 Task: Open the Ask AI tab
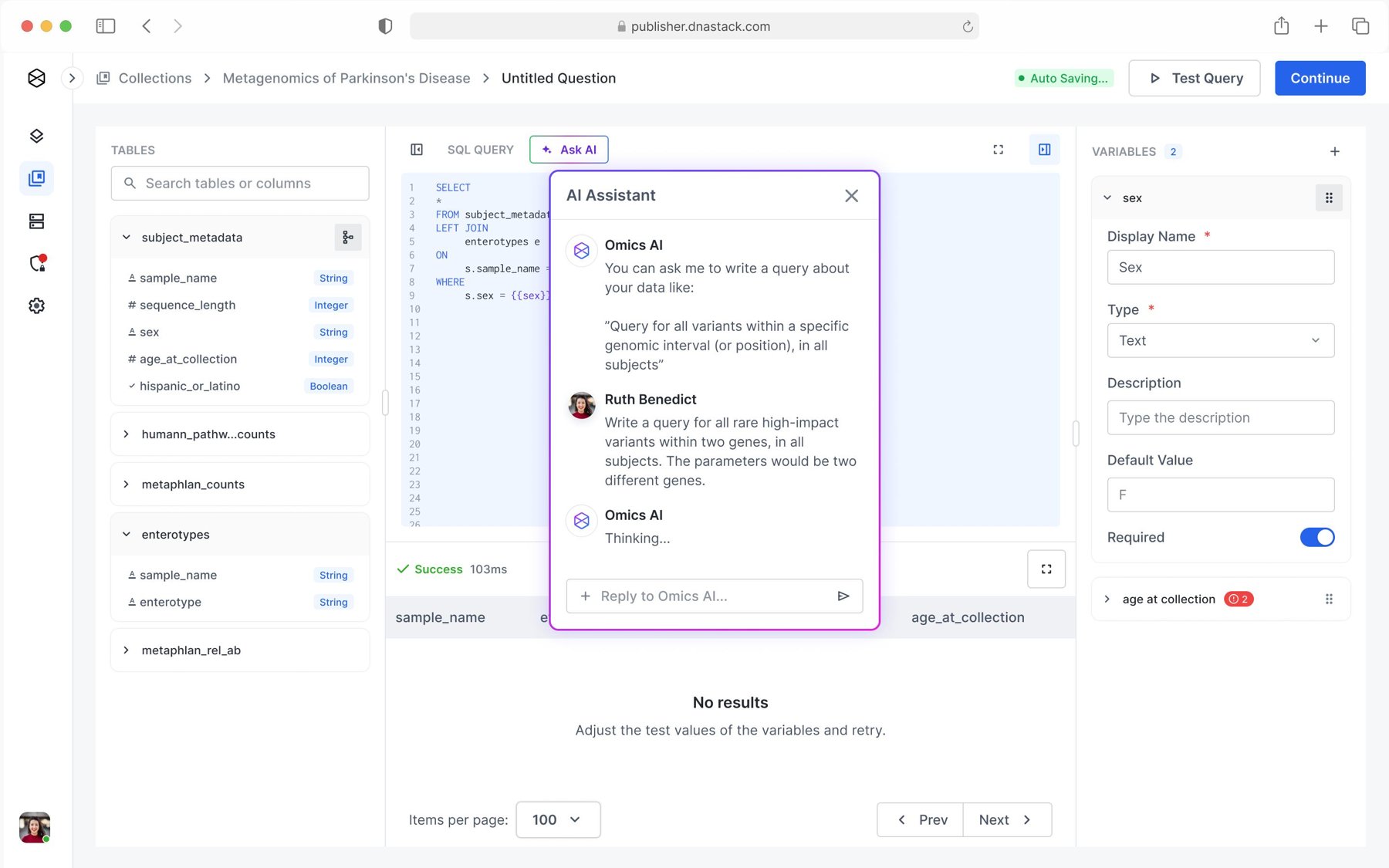click(x=569, y=150)
